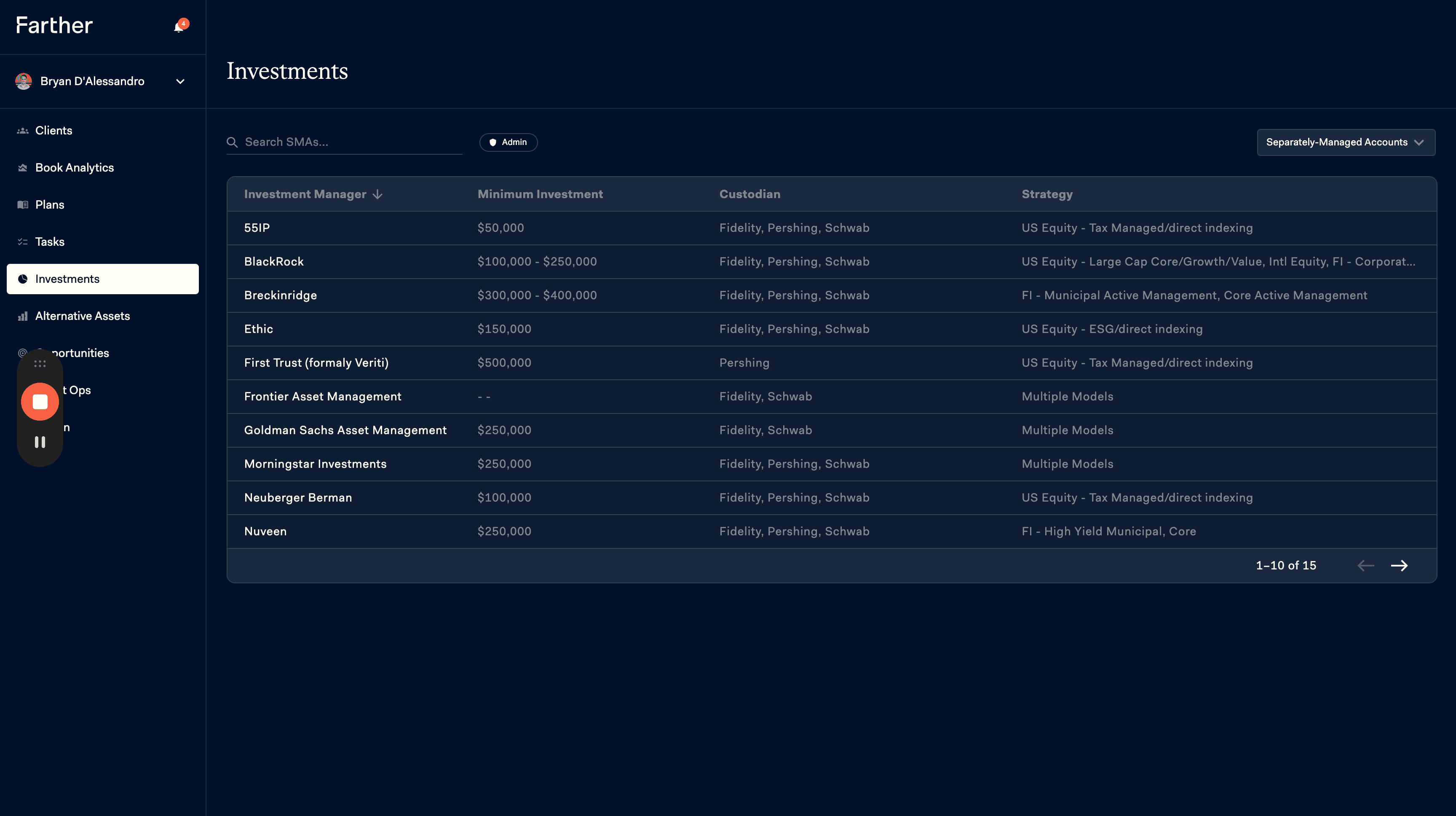1456x816 pixels.
Task: Click the Custodian column header
Action: click(749, 194)
